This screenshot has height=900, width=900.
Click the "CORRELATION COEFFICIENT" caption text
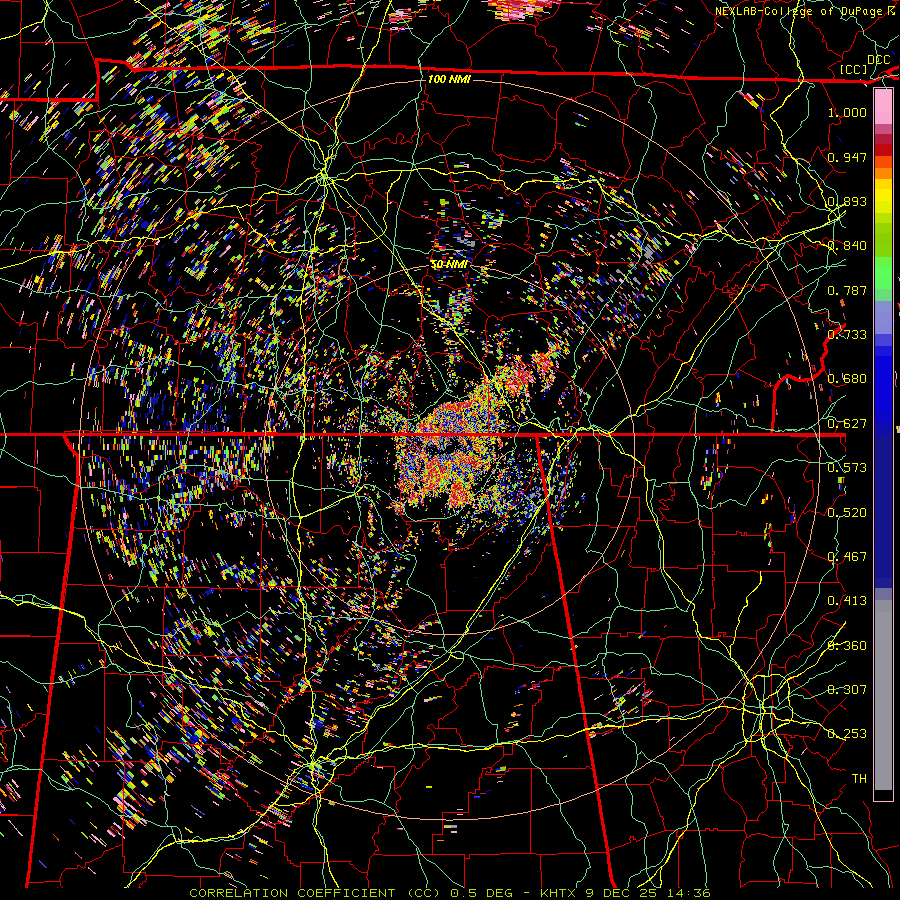(292, 893)
